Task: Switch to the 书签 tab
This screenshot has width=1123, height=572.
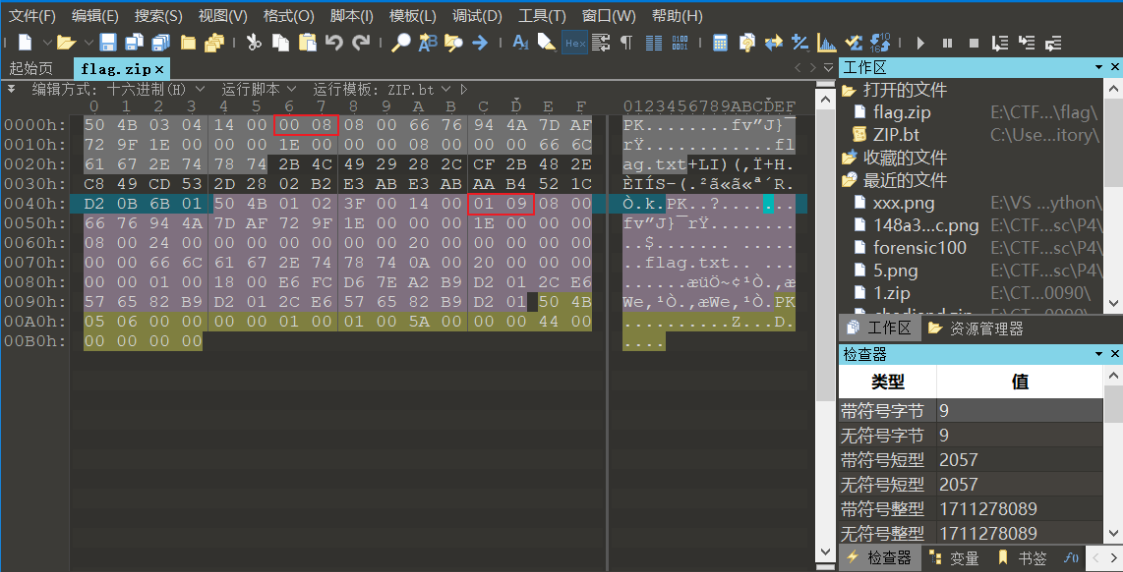Action: [1021, 558]
